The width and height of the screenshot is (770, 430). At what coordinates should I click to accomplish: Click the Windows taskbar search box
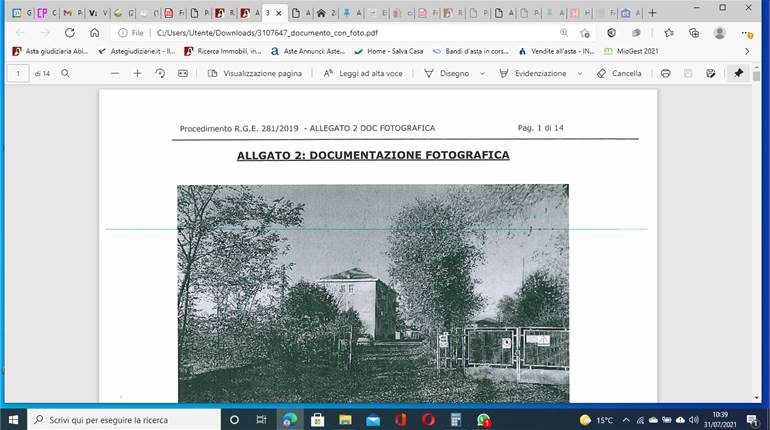tap(124, 420)
